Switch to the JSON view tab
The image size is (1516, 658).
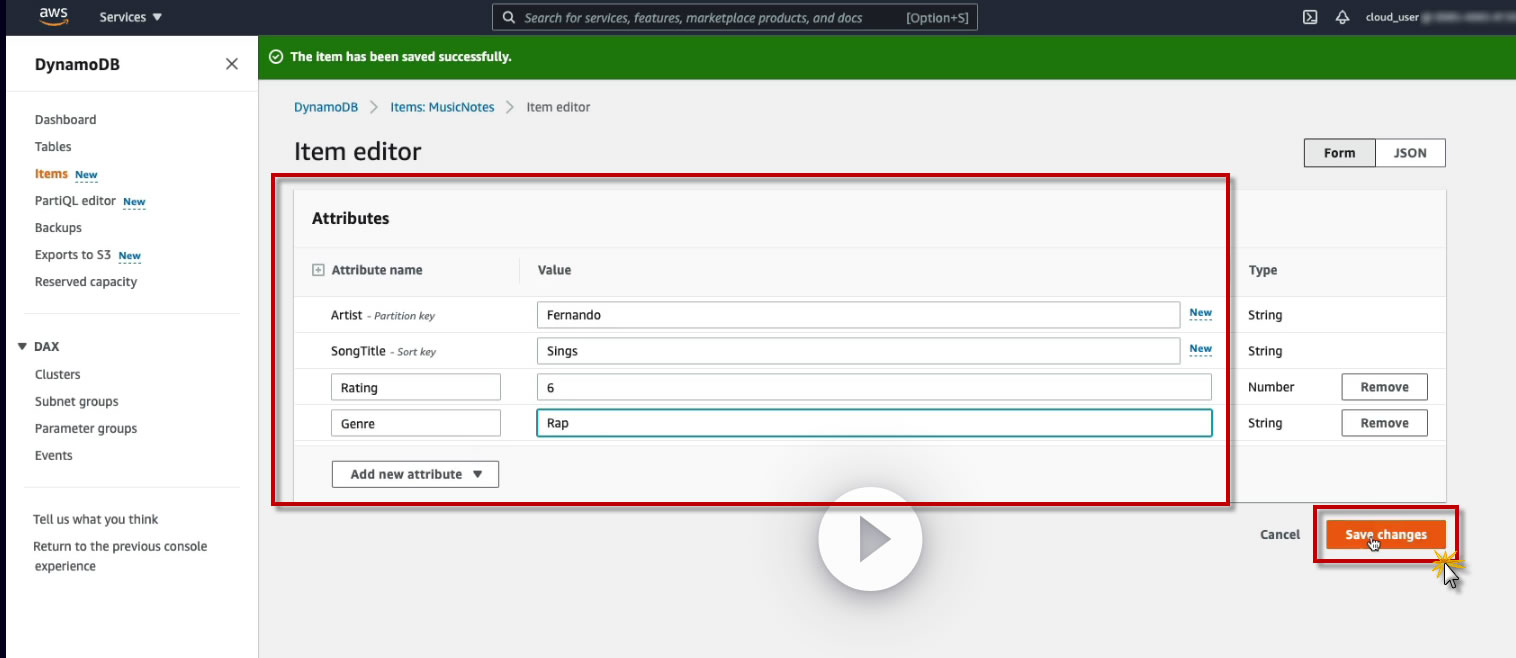tap(1410, 153)
